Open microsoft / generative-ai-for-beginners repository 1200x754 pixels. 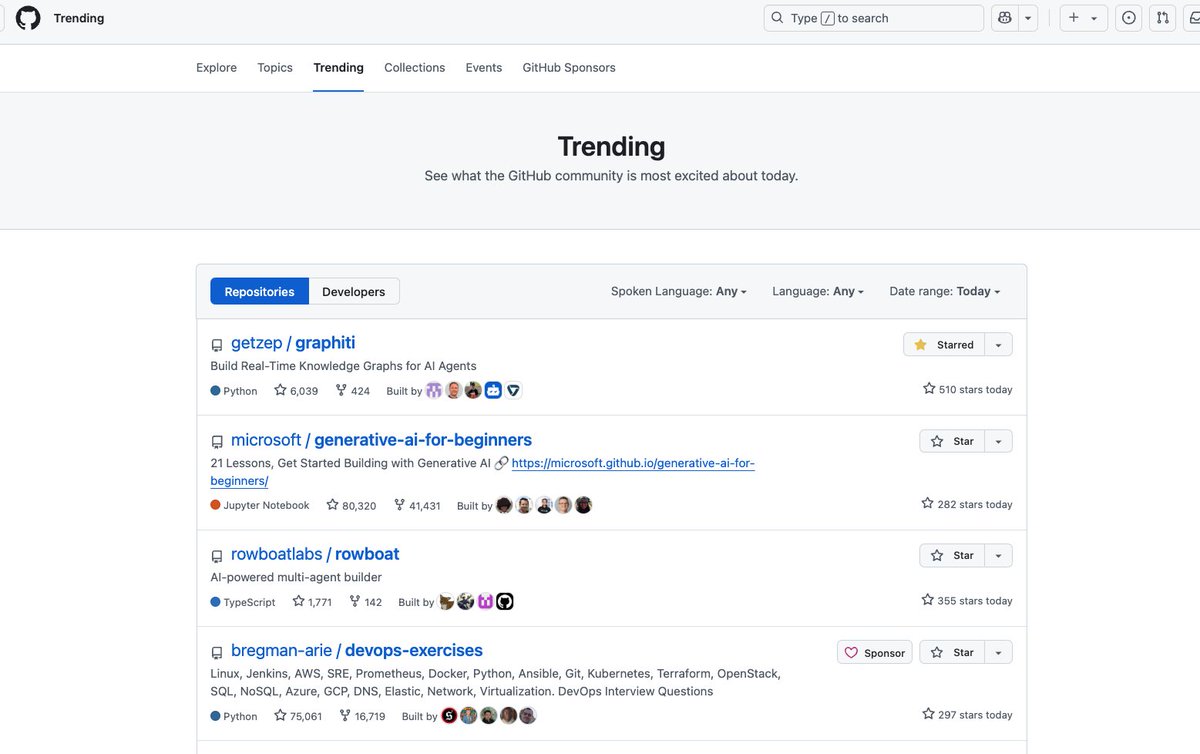(381, 440)
